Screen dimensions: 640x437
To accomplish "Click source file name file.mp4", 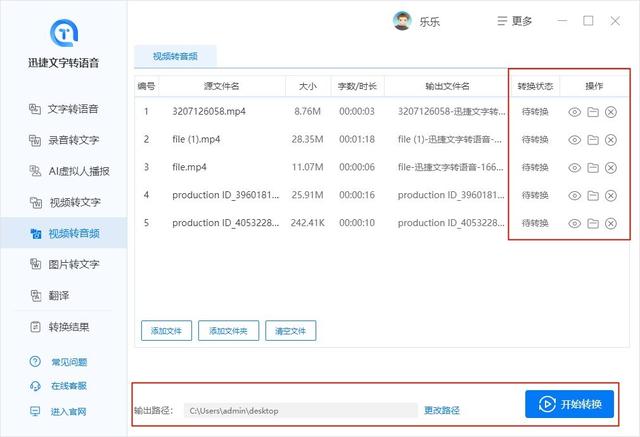I will pyautogui.click(x=189, y=167).
